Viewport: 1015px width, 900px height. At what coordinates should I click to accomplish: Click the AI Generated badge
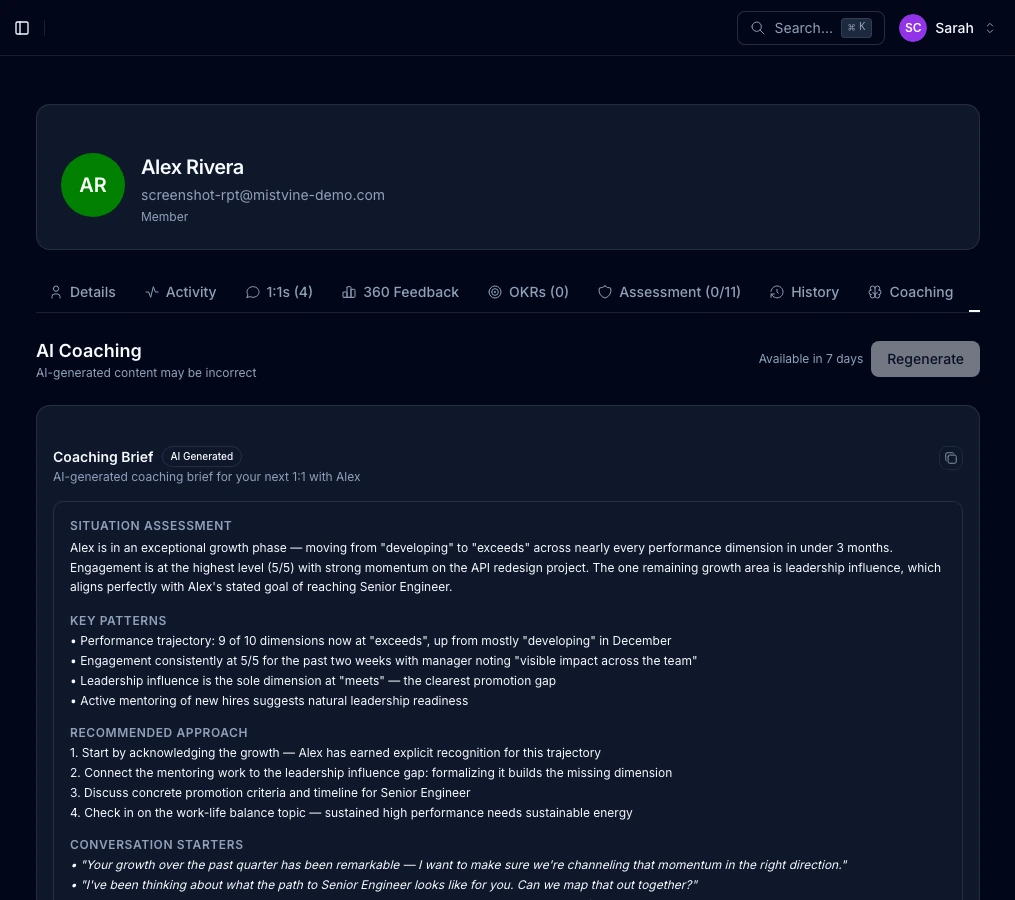tap(201, 456)
